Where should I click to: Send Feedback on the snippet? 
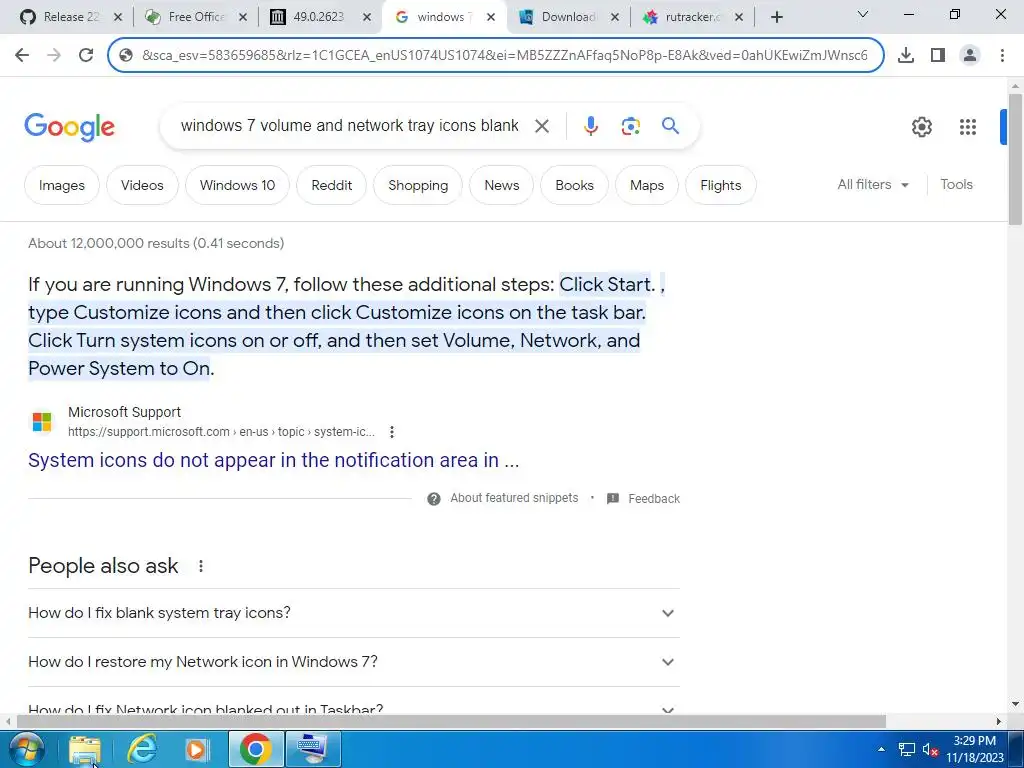[x=643, y=499]
